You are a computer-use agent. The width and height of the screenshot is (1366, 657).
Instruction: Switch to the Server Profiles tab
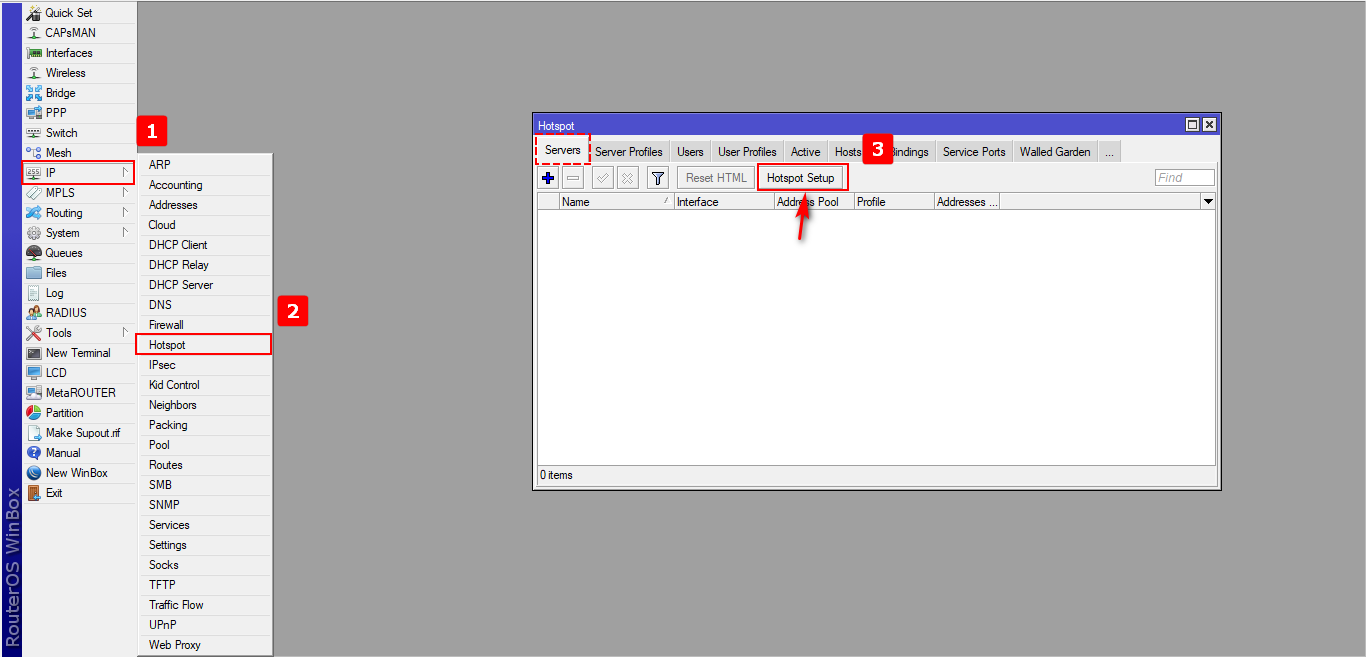pyautogui.click(x=628, y=152)
